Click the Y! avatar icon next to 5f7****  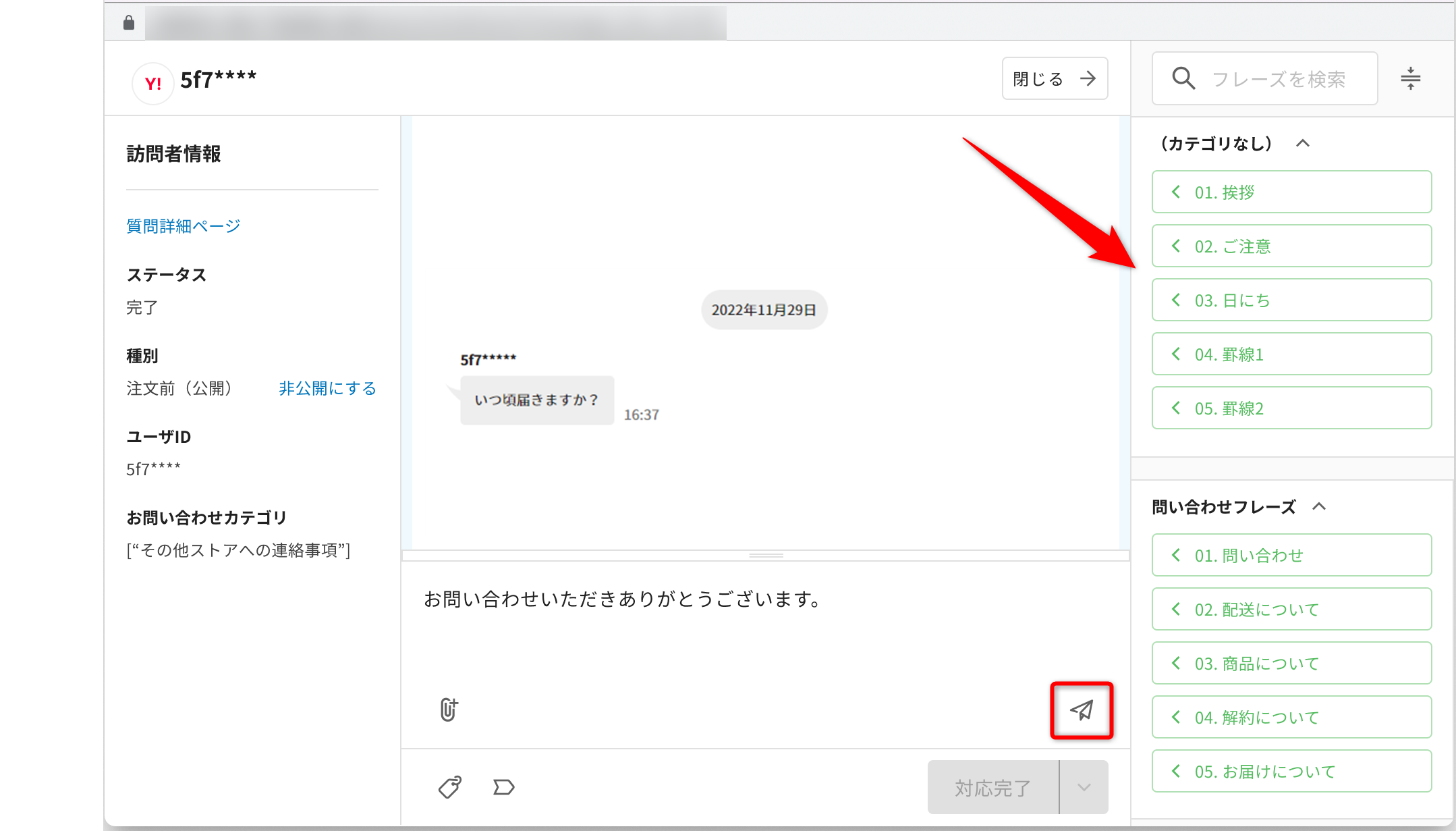point(153,84)
